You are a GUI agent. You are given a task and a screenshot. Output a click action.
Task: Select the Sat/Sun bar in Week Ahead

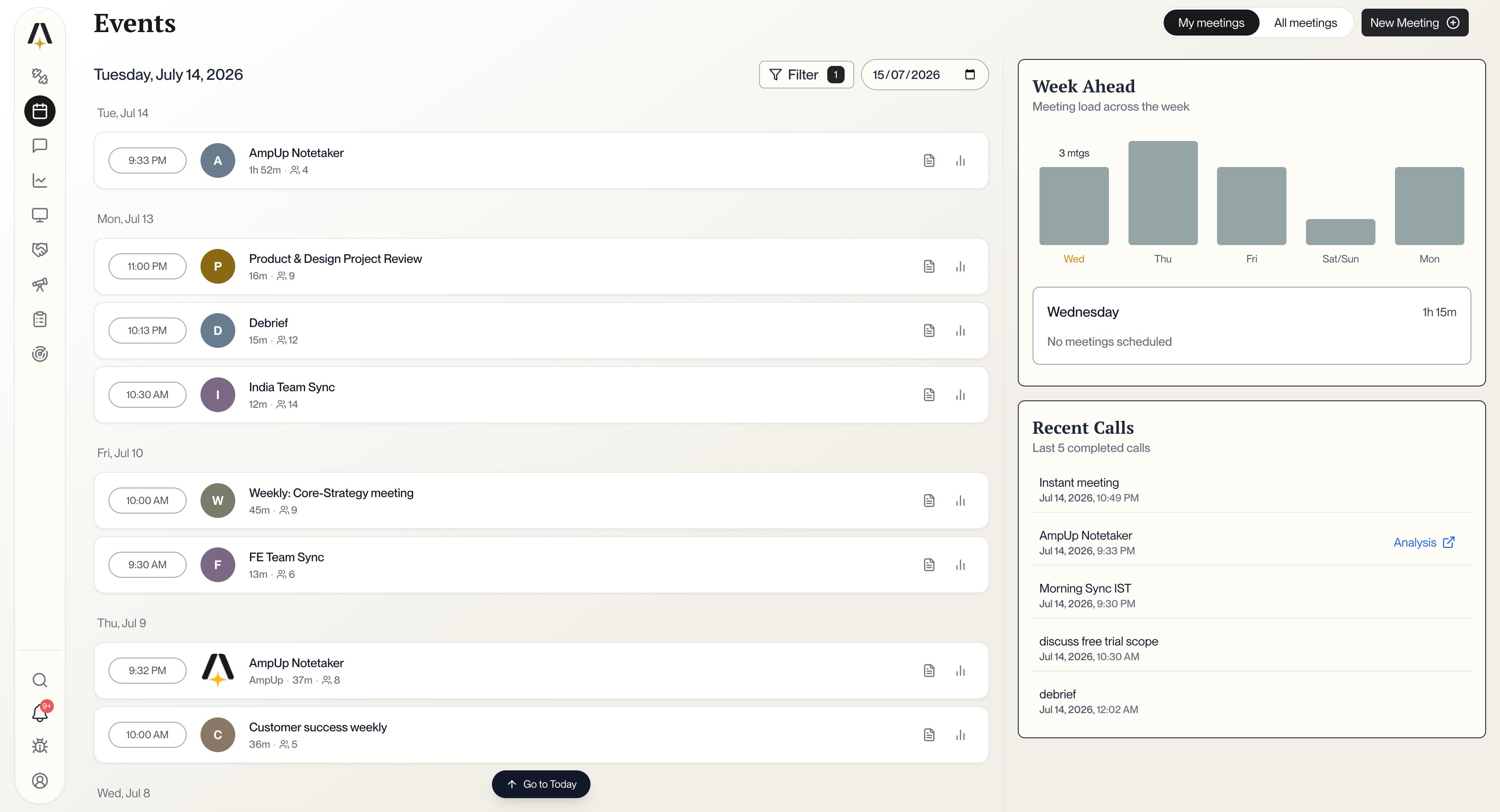coord(1340,232)
